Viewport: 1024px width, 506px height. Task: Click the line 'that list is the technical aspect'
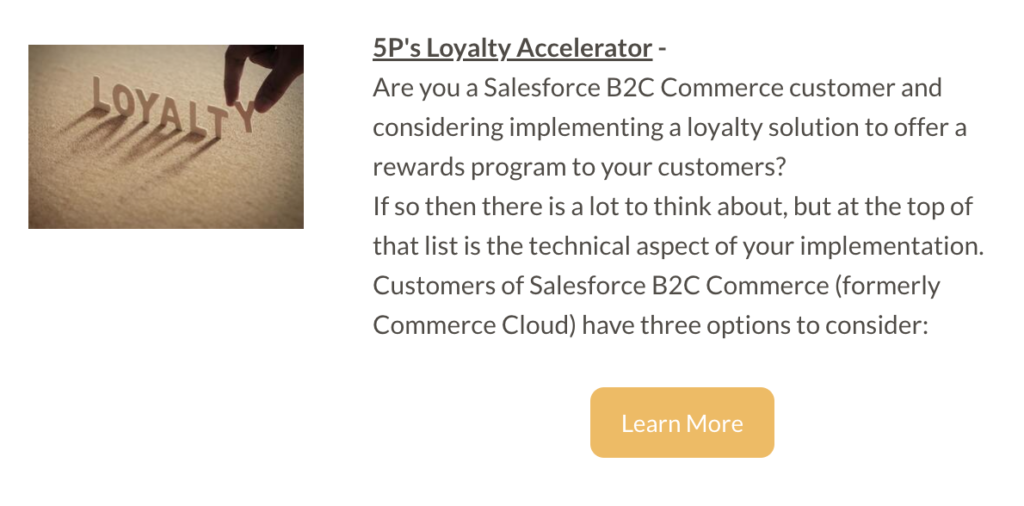pyautogui.click(x=678, y=246)
